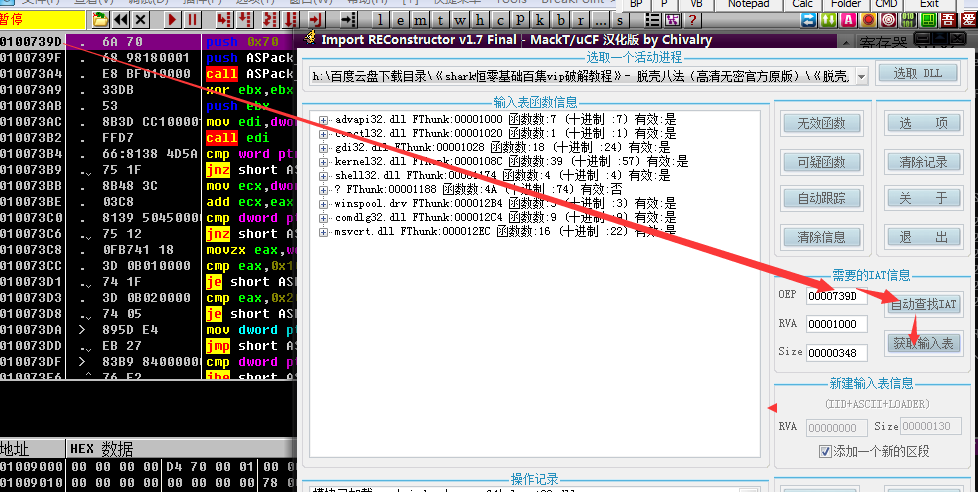The height and width of the screenshot is (492, 978).
Task: Click Calc in the top bar
Action: (803, 4)
